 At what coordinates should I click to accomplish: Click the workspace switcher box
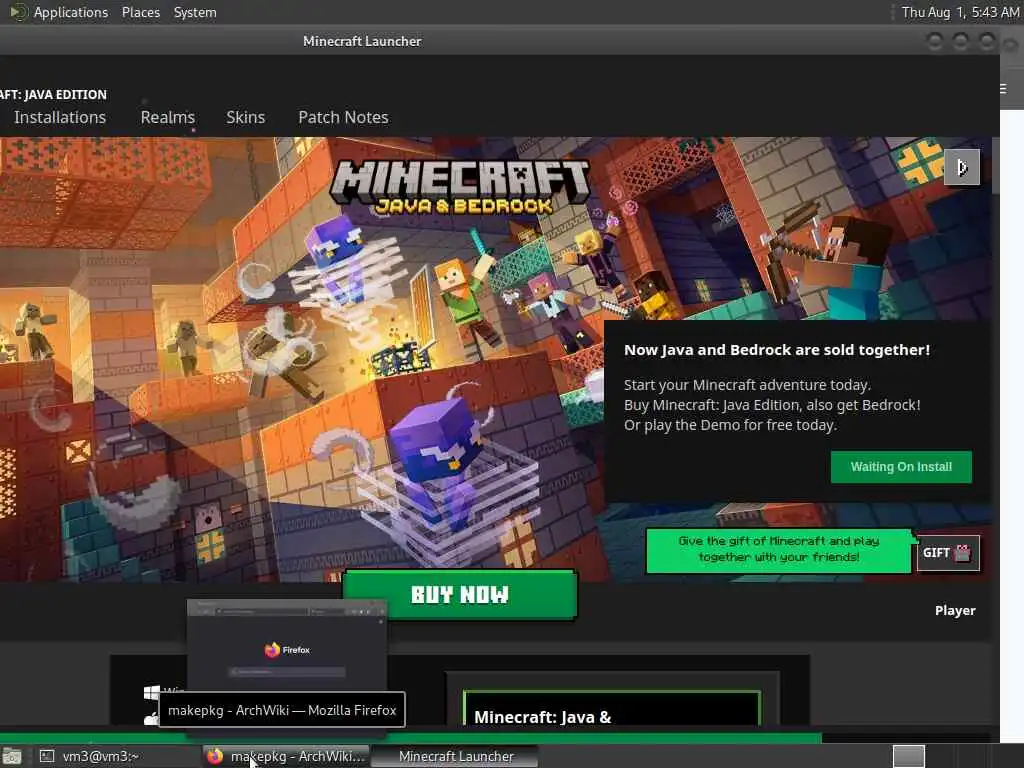coord(908,756)
